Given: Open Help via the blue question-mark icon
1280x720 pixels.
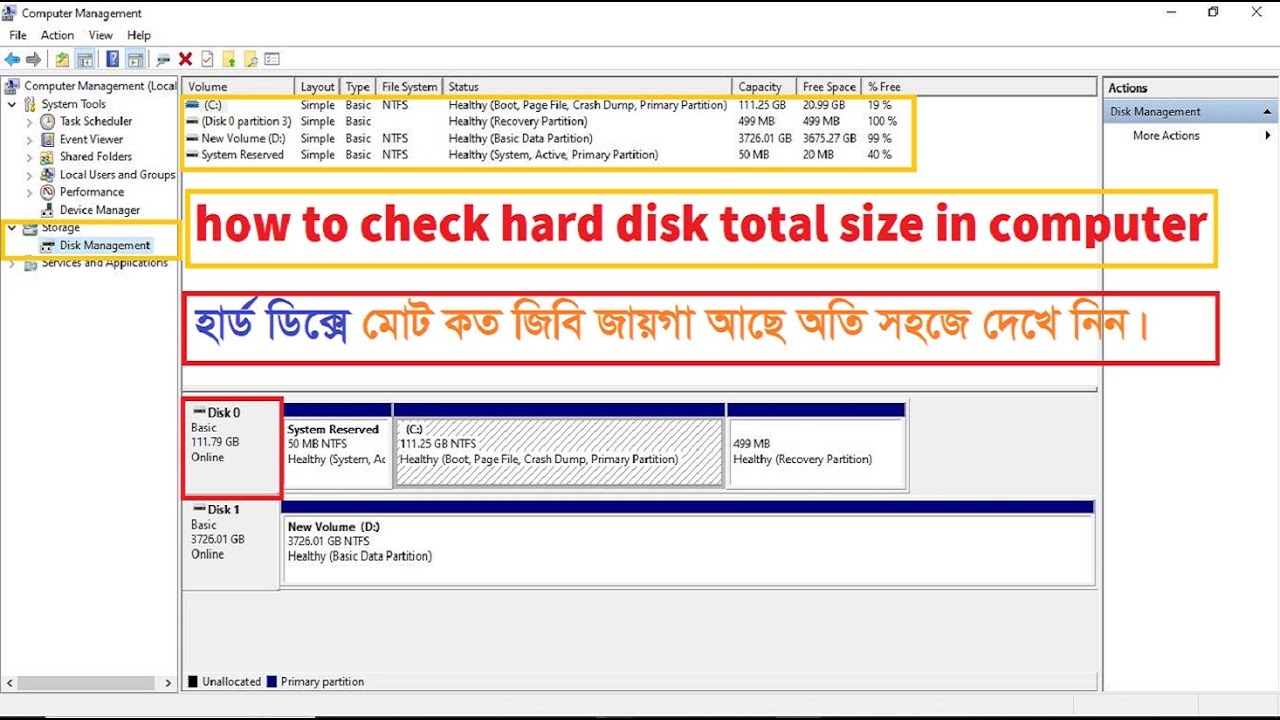Looking at the screenshot, I should coord(113,60).
